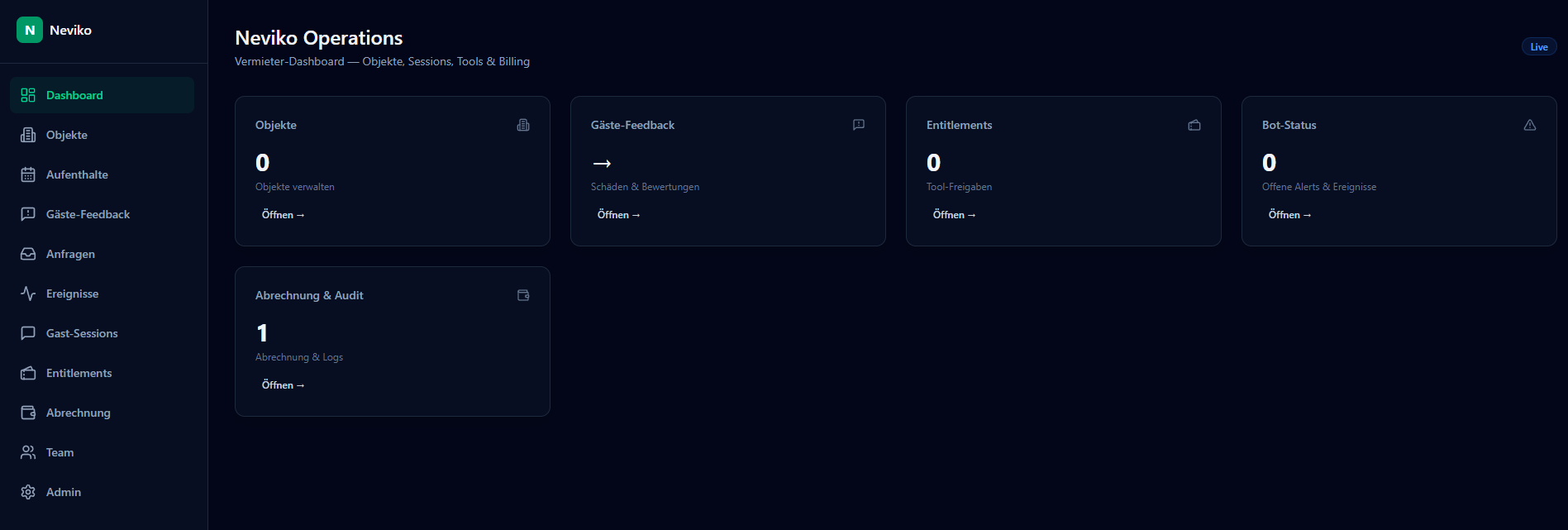Image resolution: width=1568 pixels, height=530 pixels.
Task: Click Öffnen link on Objekte card
Action: coord(284,215)
